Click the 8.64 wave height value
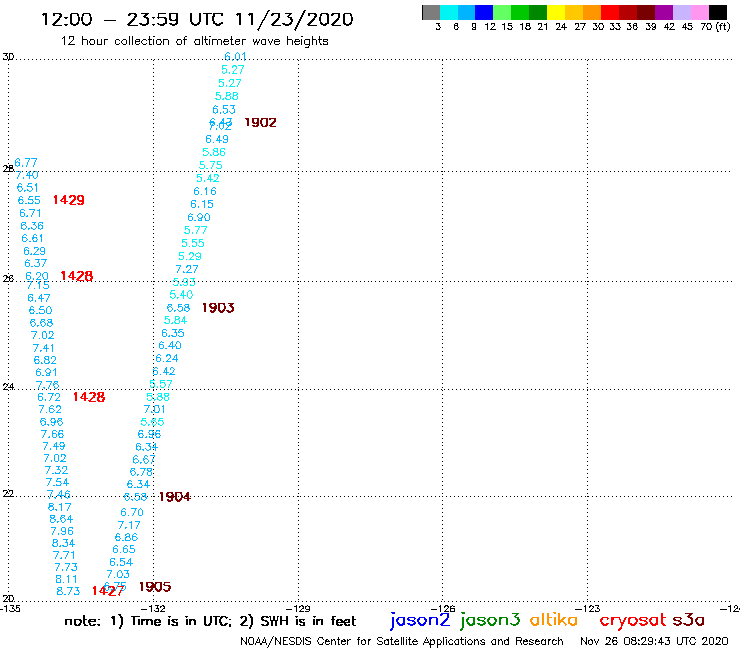 (x=61, y=519)
